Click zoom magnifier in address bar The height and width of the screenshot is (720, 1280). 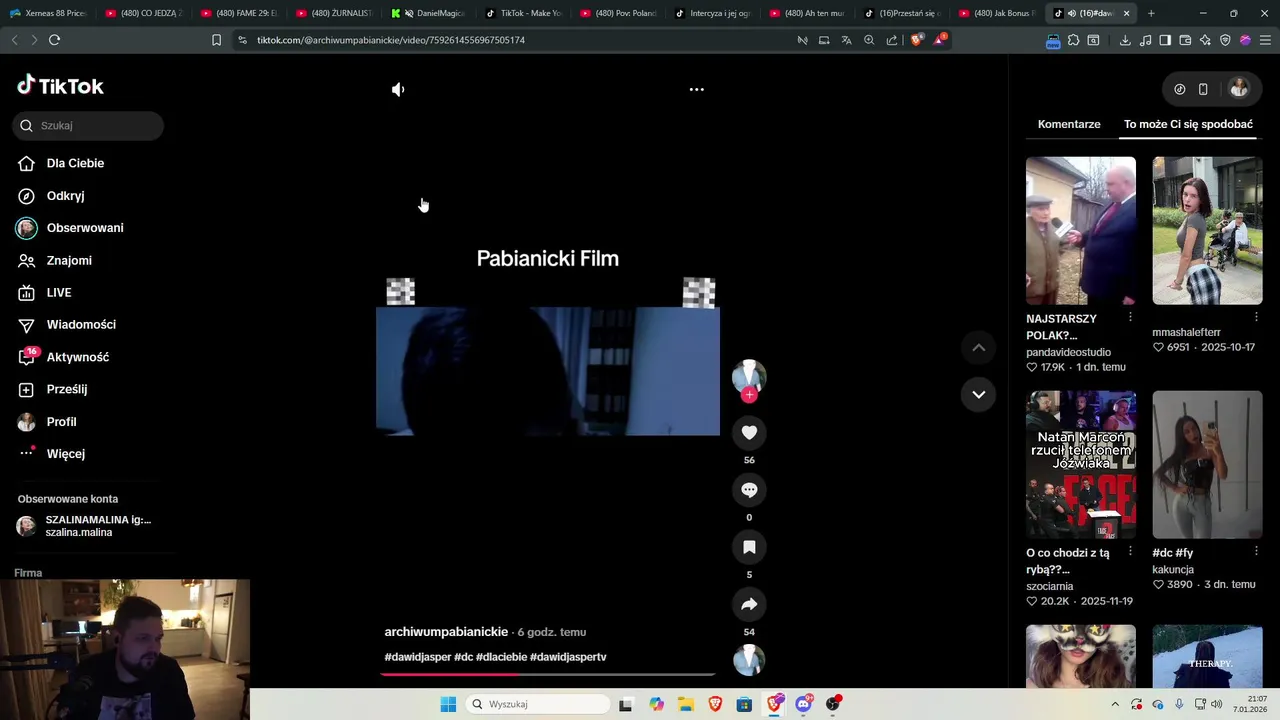coord(869,40)
